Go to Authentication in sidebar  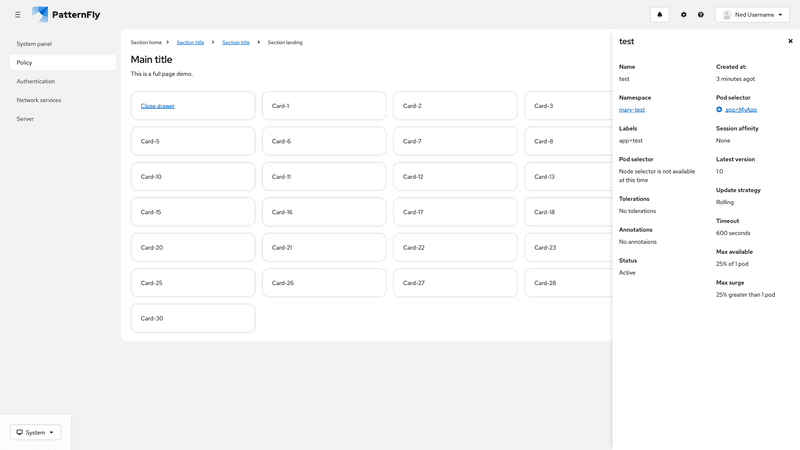coord(36,81)
